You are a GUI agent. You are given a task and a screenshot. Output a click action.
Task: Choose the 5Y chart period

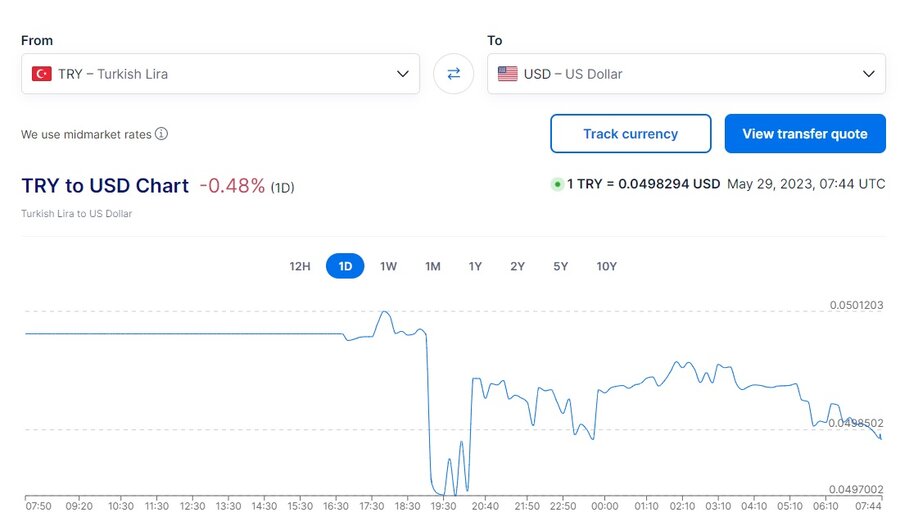(560, 266)
